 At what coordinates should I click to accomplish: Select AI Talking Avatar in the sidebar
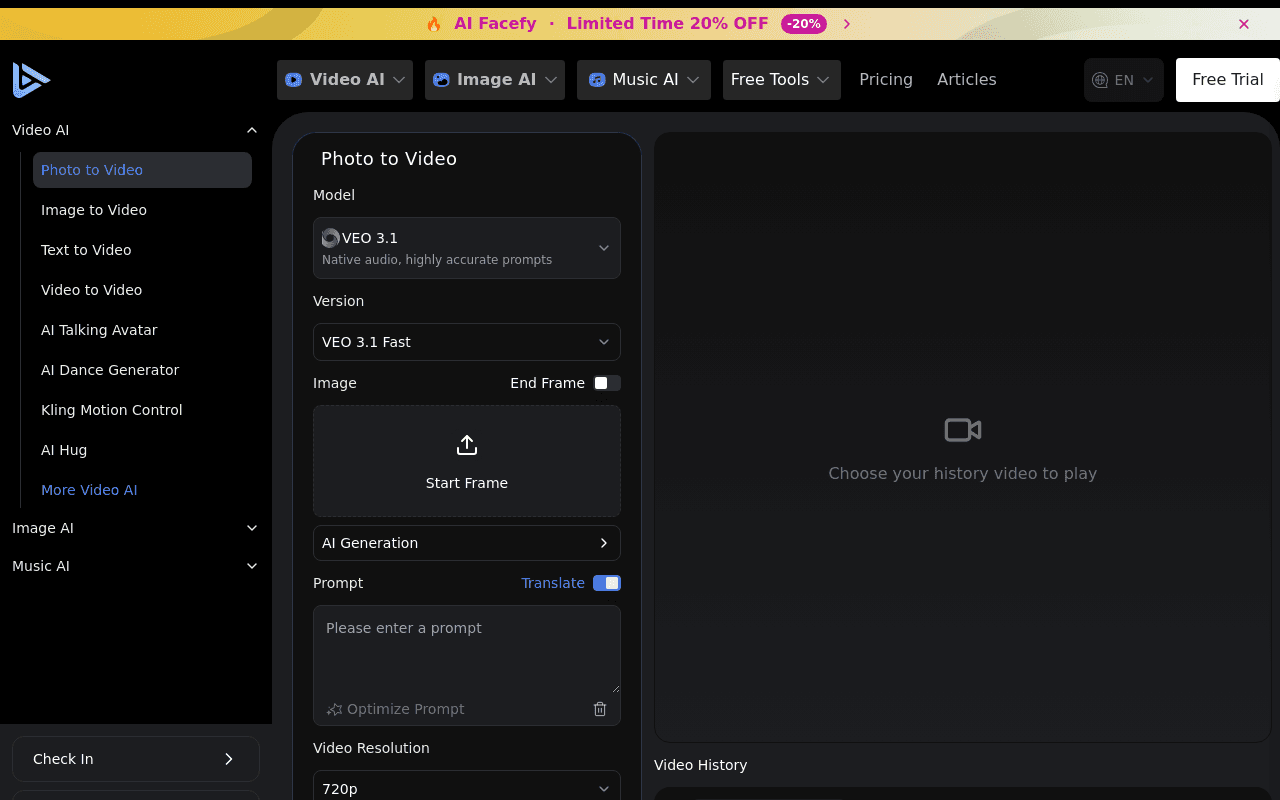(x=99, y=330)
